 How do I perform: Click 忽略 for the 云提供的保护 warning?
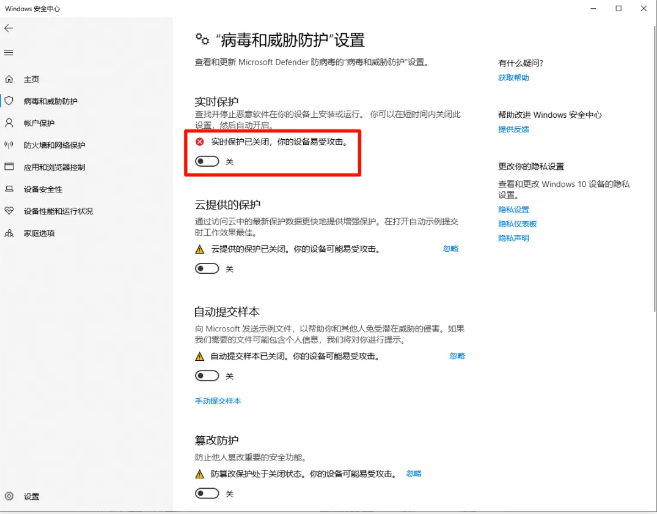click(450, 248)
